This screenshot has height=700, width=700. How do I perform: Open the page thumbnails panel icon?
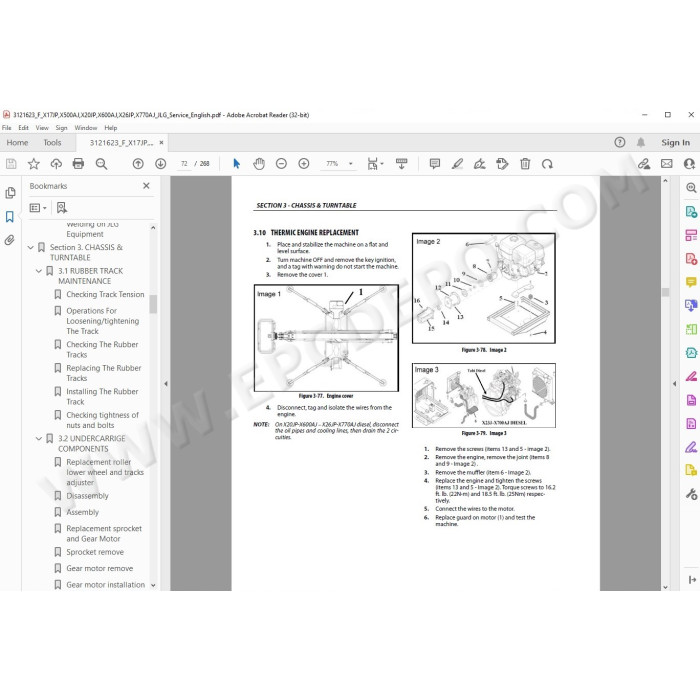[10, 193]
